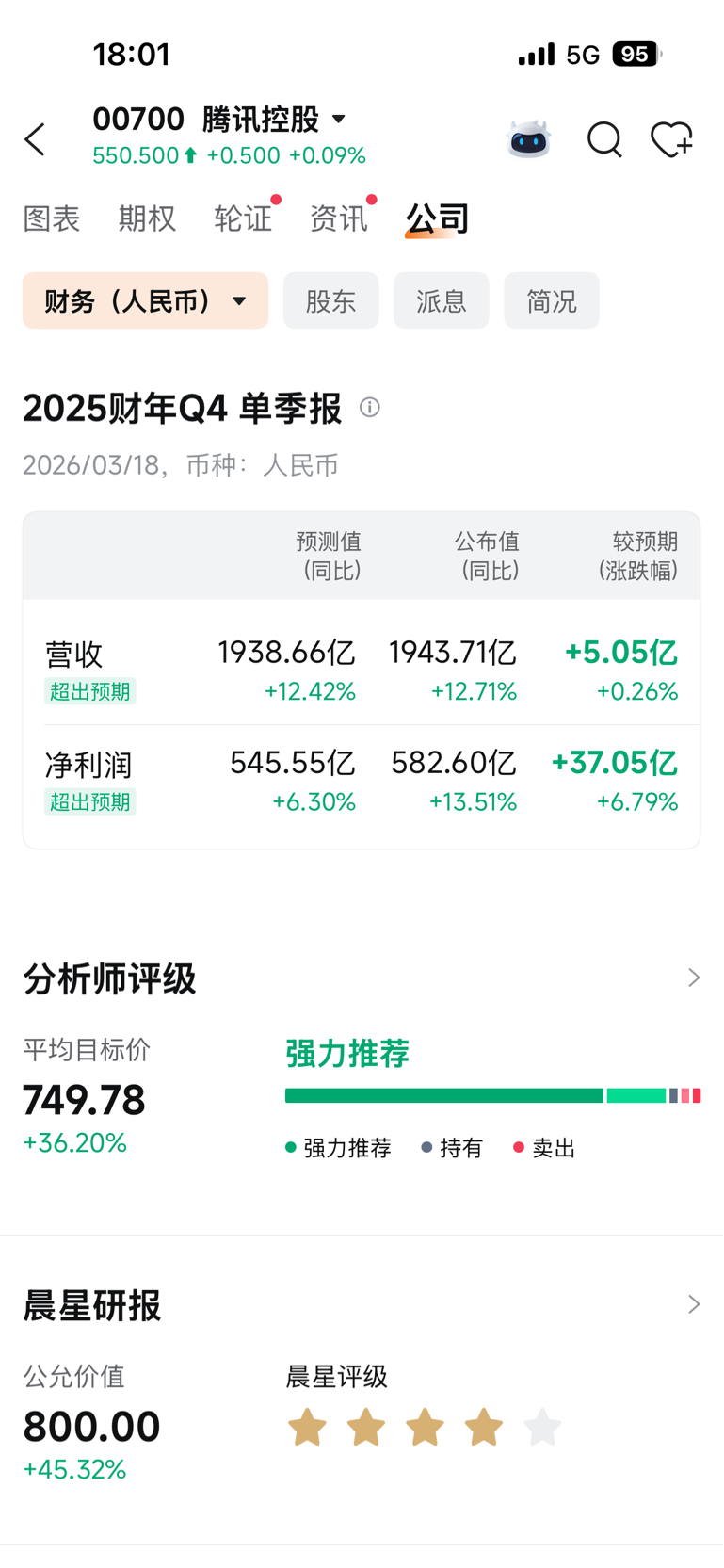Tap the 强力推荐 rating heading
This screenshot has height=1568, width=724.
coord(347,1053)
